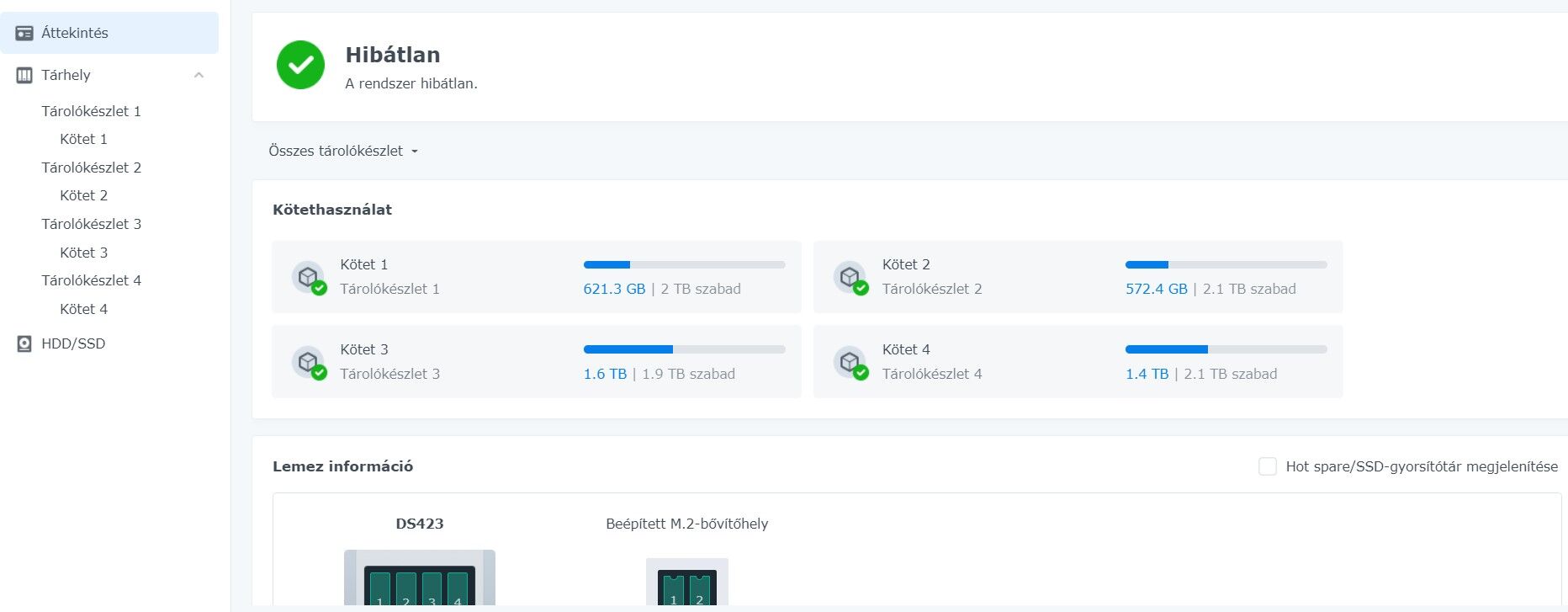Open the Összes tárolókészlet dropdown
Image resolution: width=1568 pixels, height=612 pixels.
pyautogui.click(x=343, y=151)
